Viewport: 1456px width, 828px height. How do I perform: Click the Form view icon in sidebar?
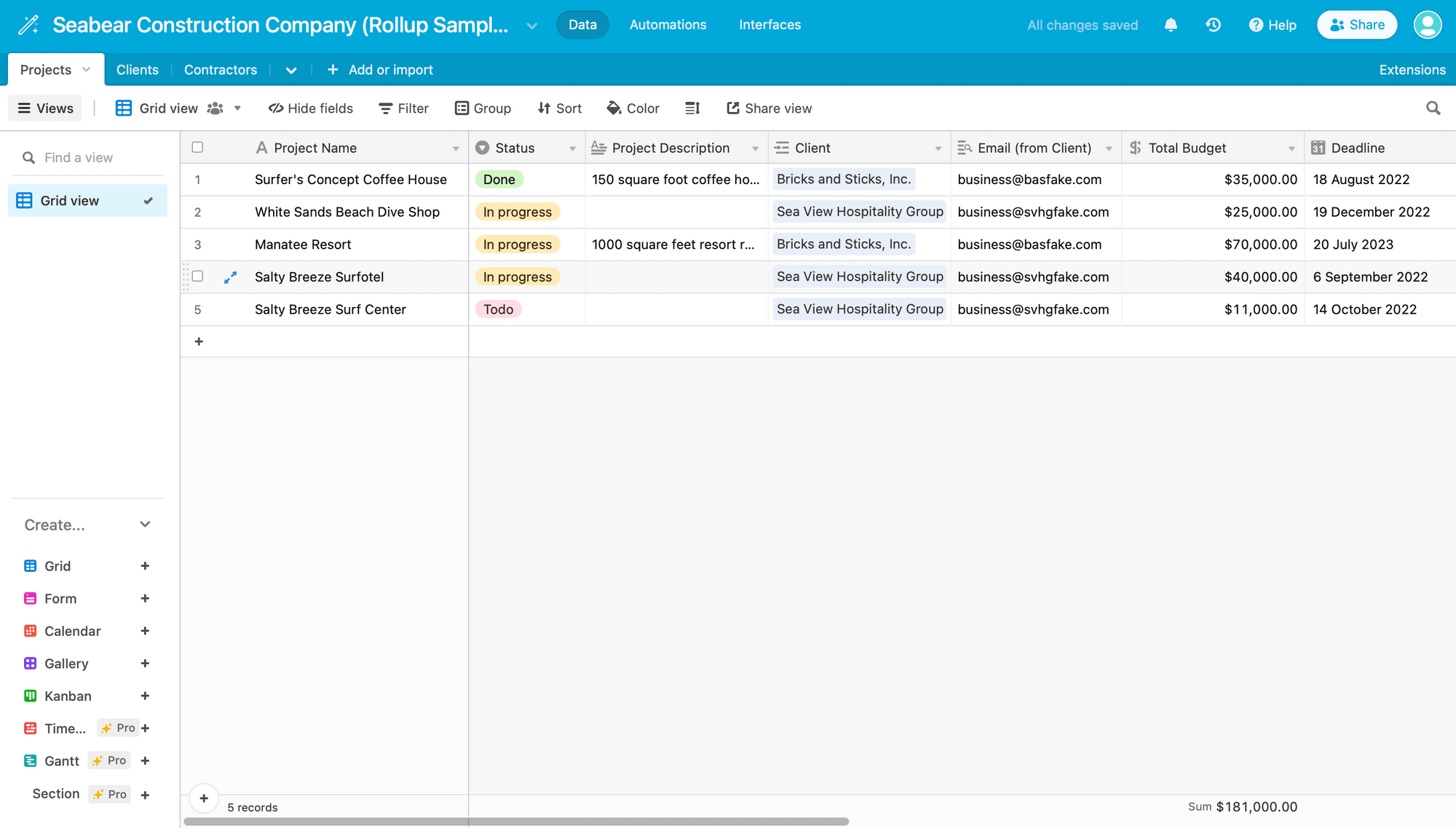coord(30,598)
